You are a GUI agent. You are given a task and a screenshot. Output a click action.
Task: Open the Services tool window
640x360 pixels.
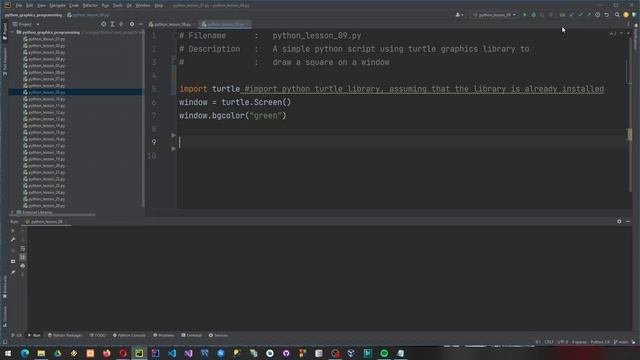tap(218, 335)
